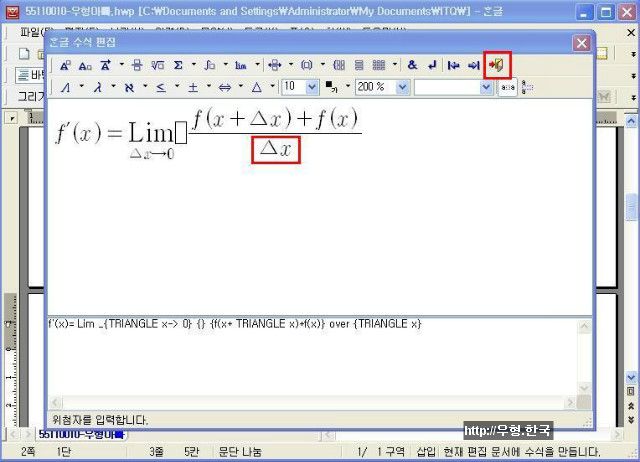Open the triangle misc symbols palette

[257, 87]
